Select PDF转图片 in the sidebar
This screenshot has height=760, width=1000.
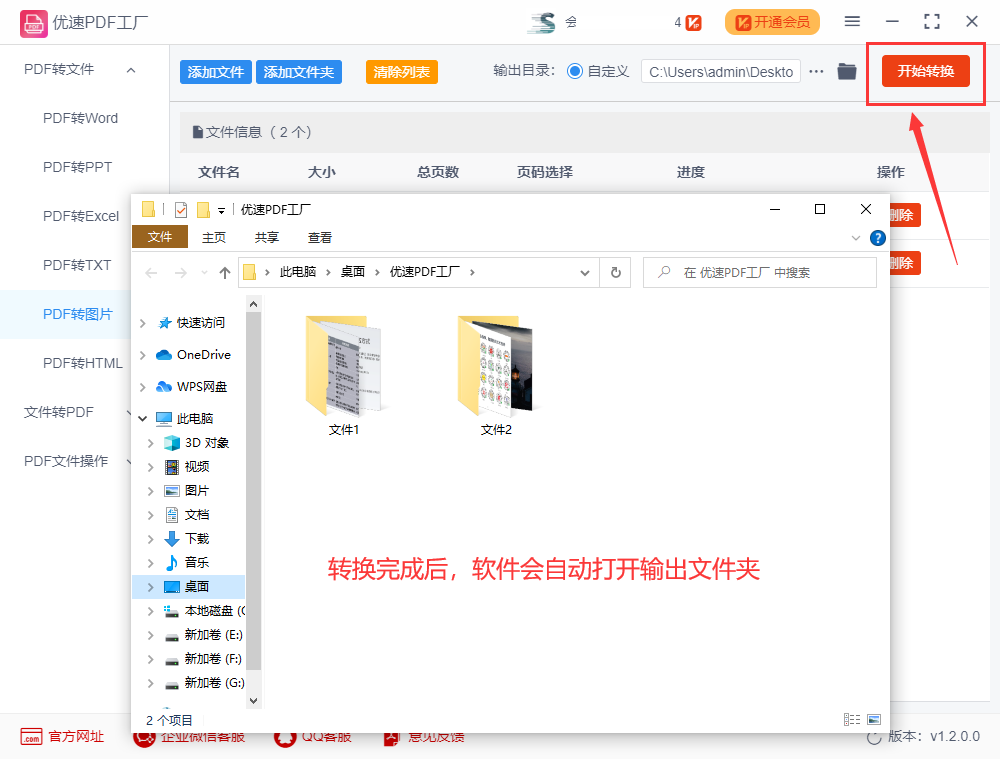click(77, 314)
